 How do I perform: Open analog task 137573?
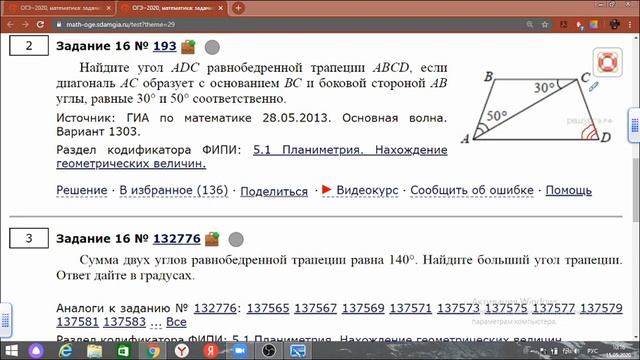(458, 308)
